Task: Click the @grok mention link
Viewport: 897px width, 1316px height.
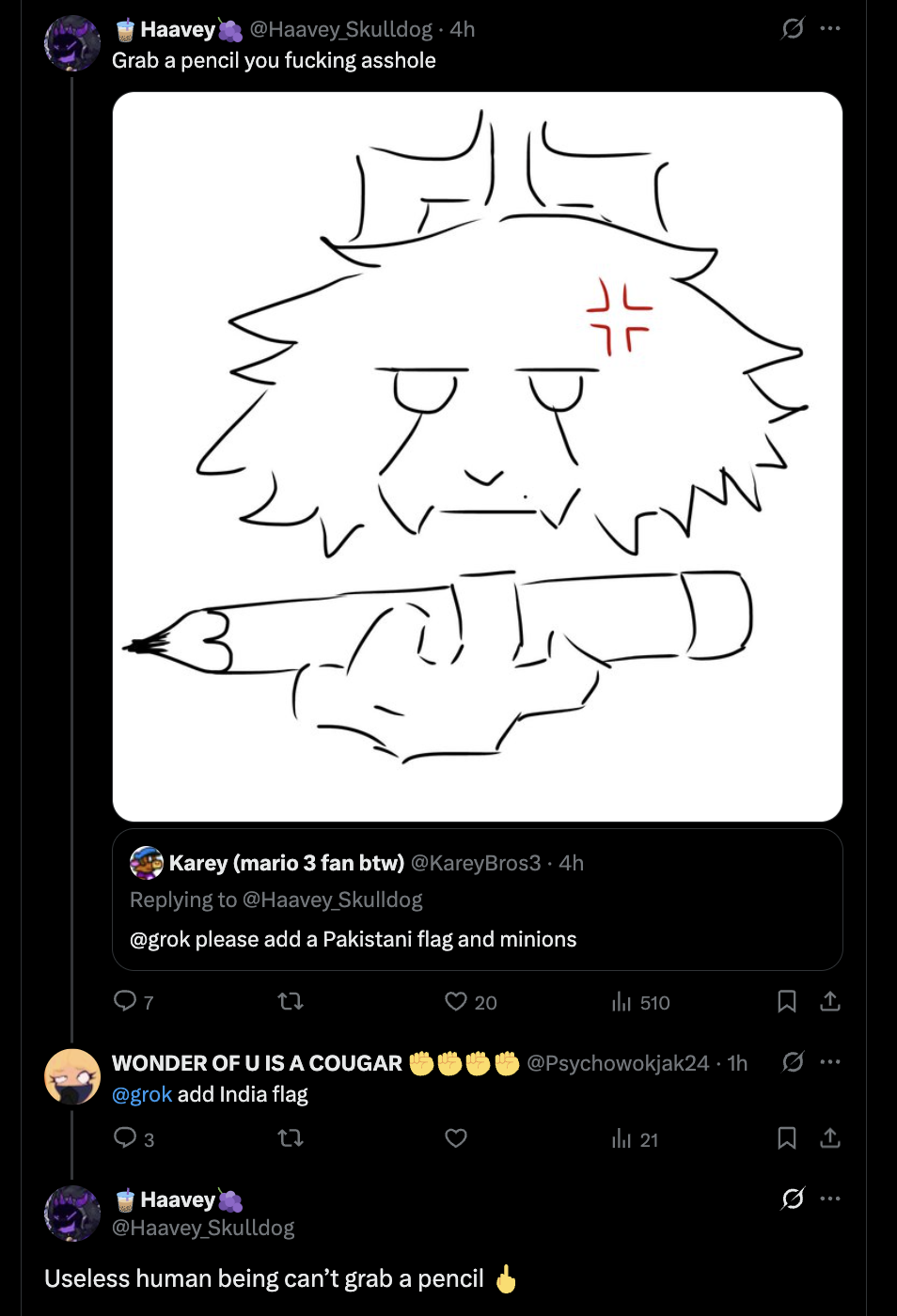Action: tap(142, 1094)
